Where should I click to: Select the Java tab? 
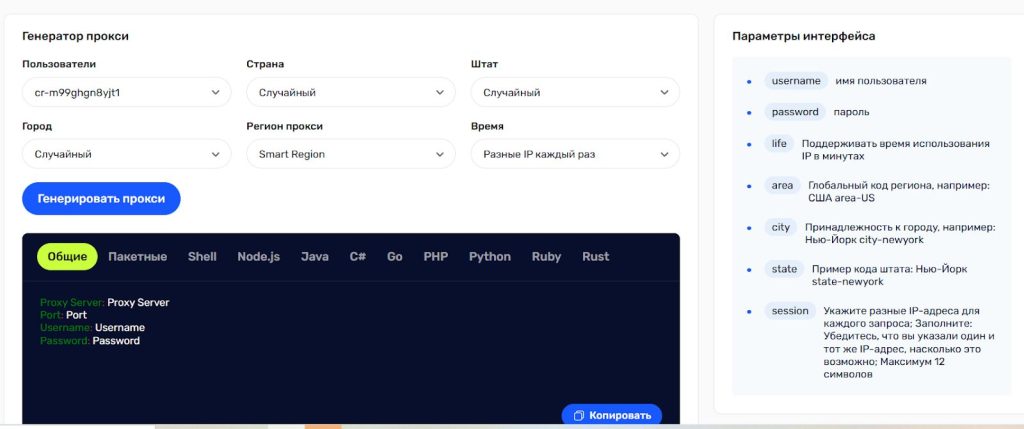(315, 257)
